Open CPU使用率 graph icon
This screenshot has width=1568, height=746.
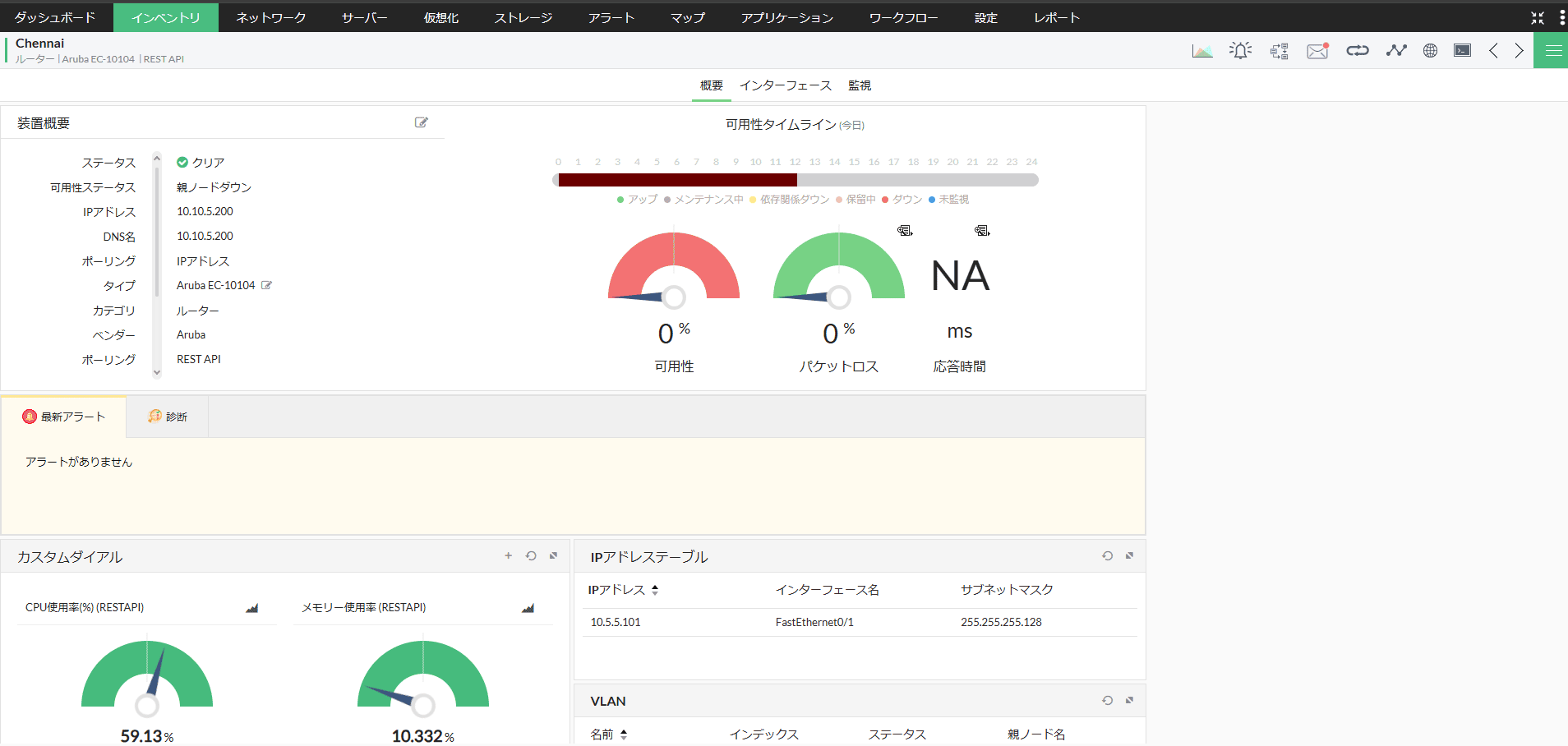click(252, 608)
